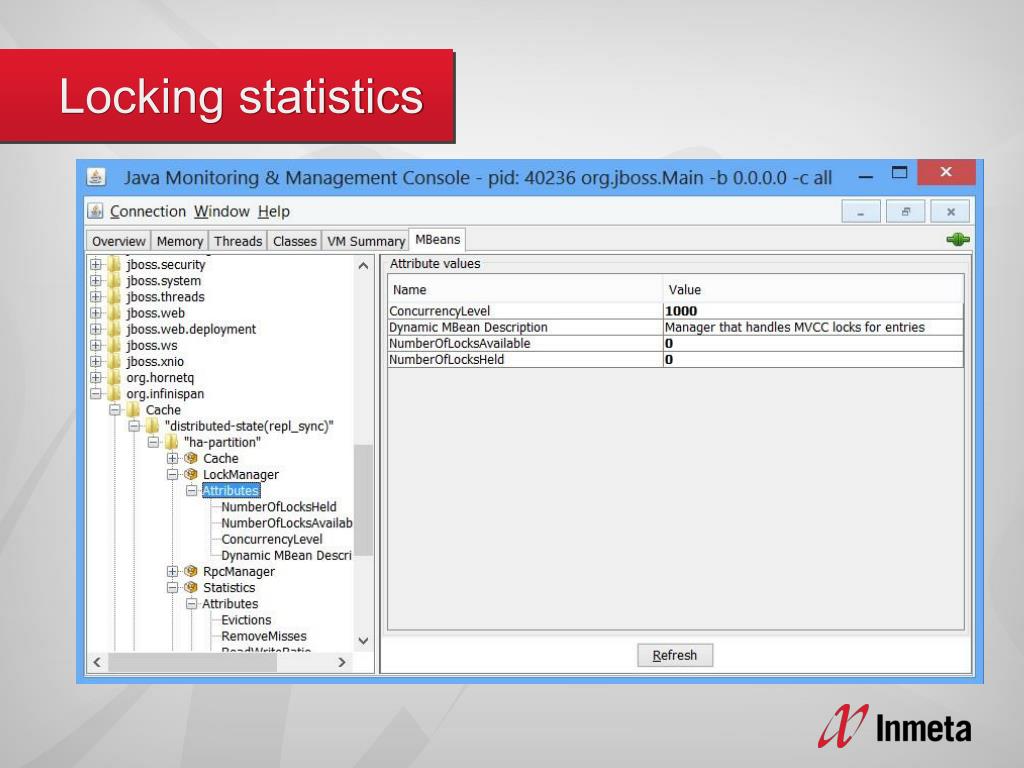
Task: Click the Value column header
Action: coord(813,289)
